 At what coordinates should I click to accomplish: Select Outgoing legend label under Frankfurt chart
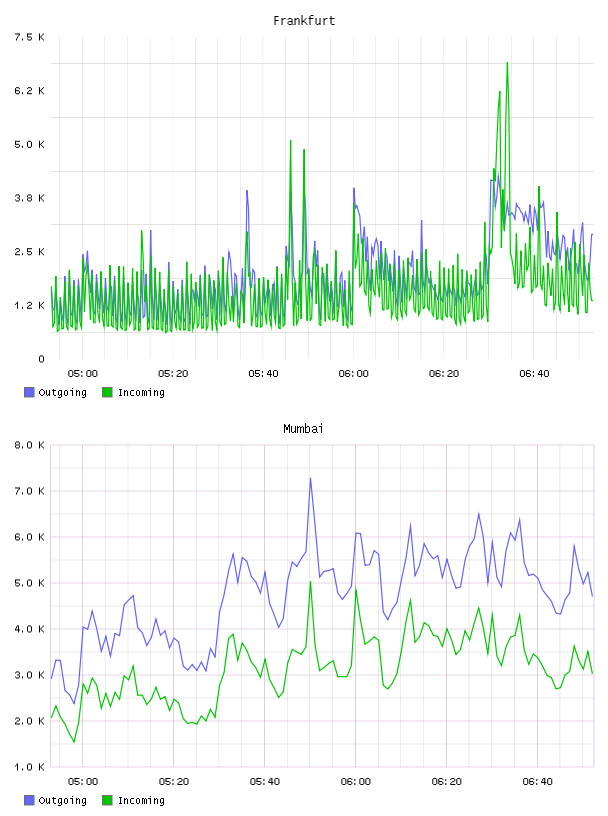click(62, 392)
